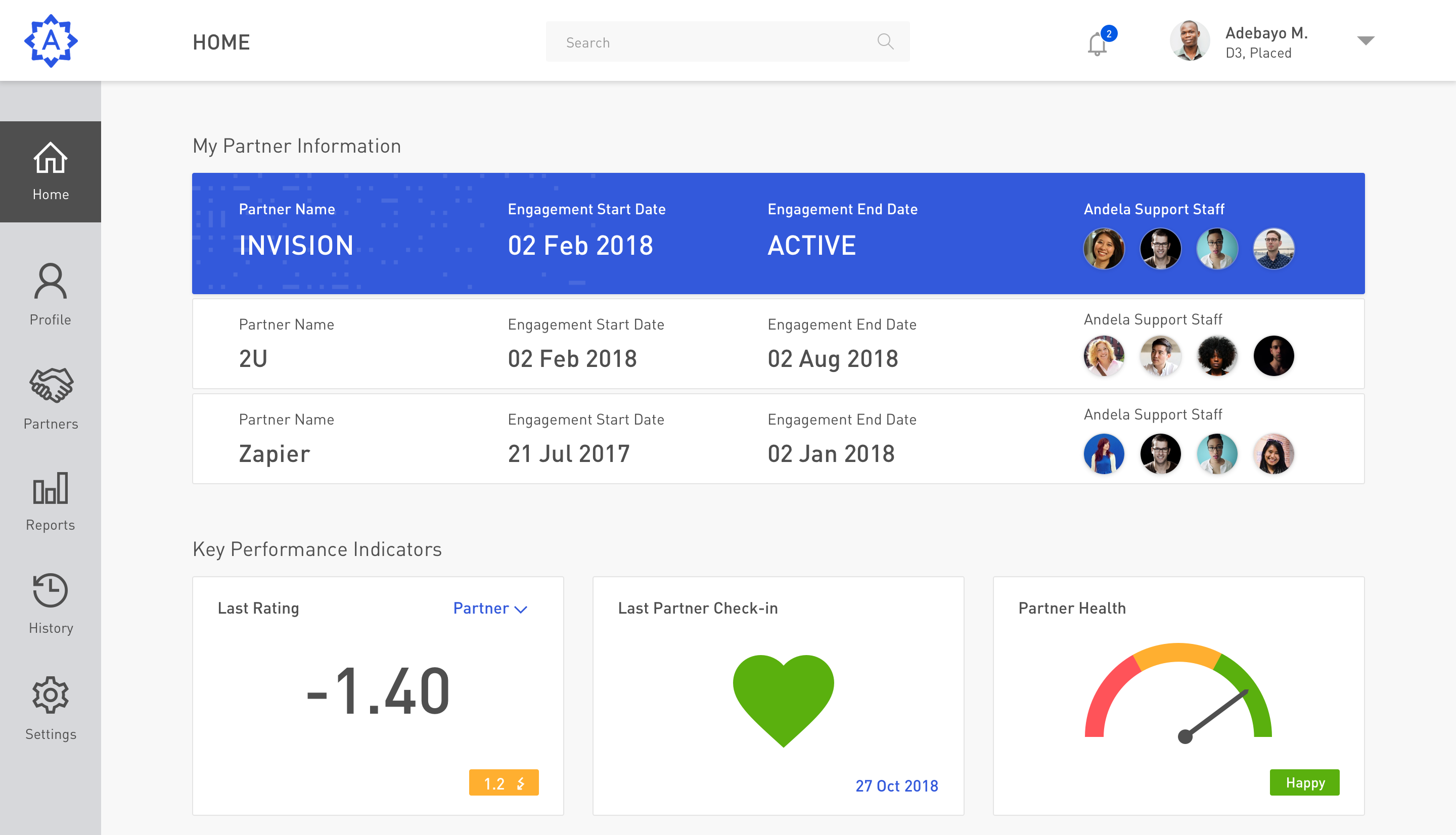Click the third 2U support staff avatar
Viewport: 1456px width, 835px height.
point(1217,355)
